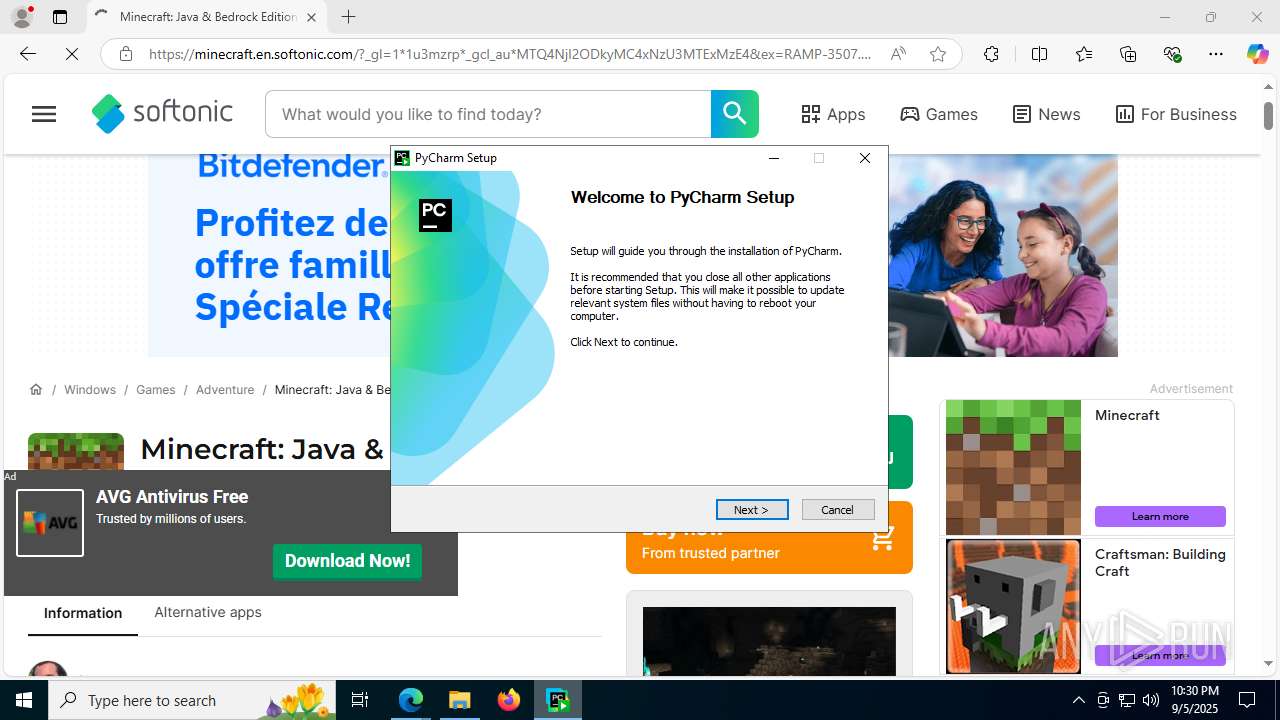Open the News section on Softonic
Screen dimensions: 1280x720
[1046, 114]
